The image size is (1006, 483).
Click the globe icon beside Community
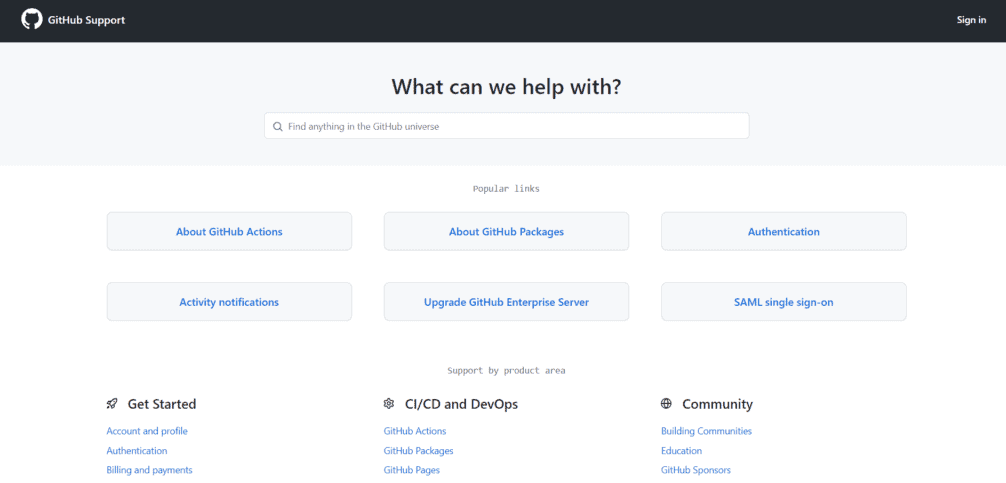click(666, 403)
